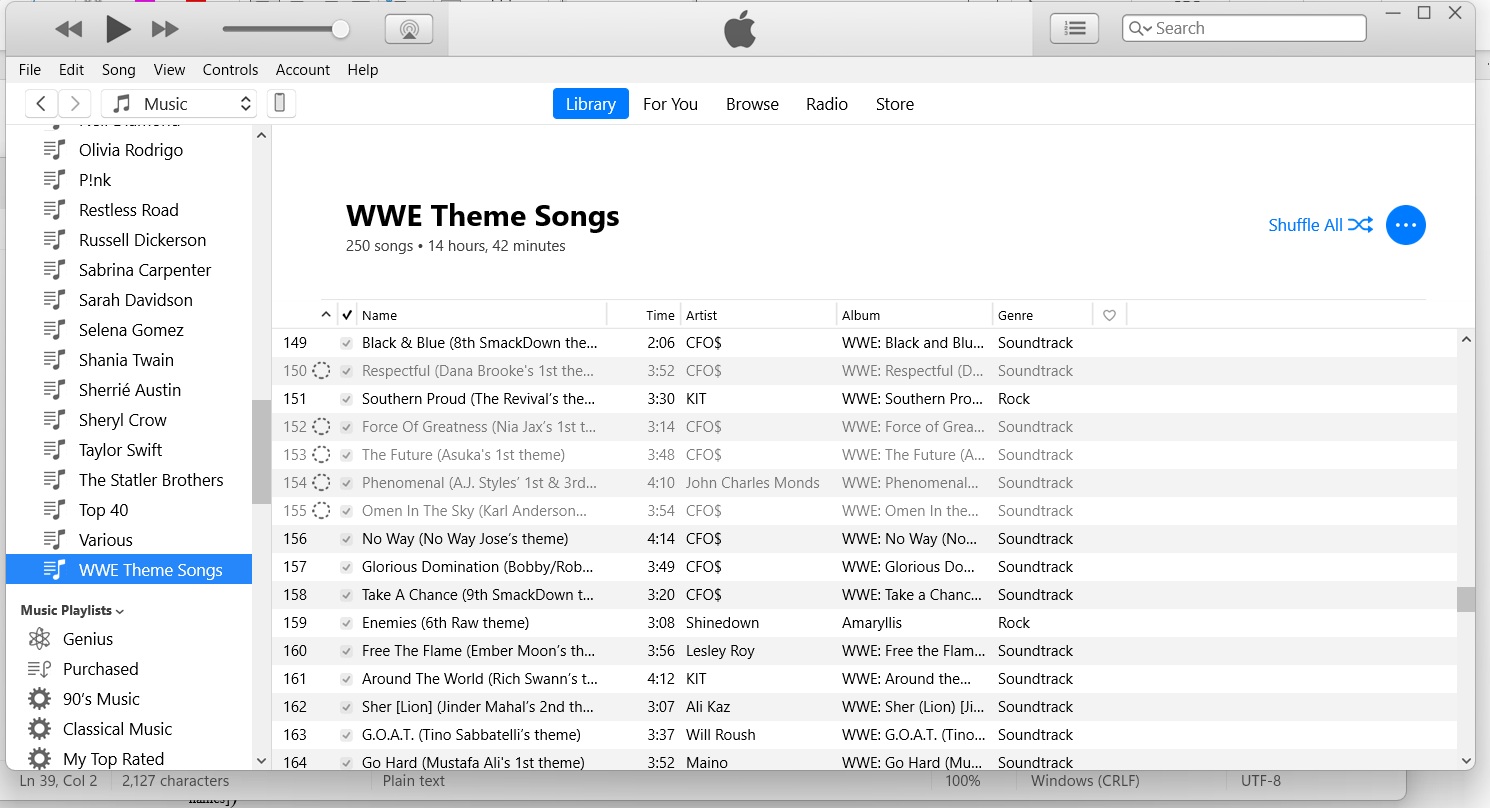Switch to the Library tab
The height and width of the screenshot is (808, 1490).
tap(591, 104)
